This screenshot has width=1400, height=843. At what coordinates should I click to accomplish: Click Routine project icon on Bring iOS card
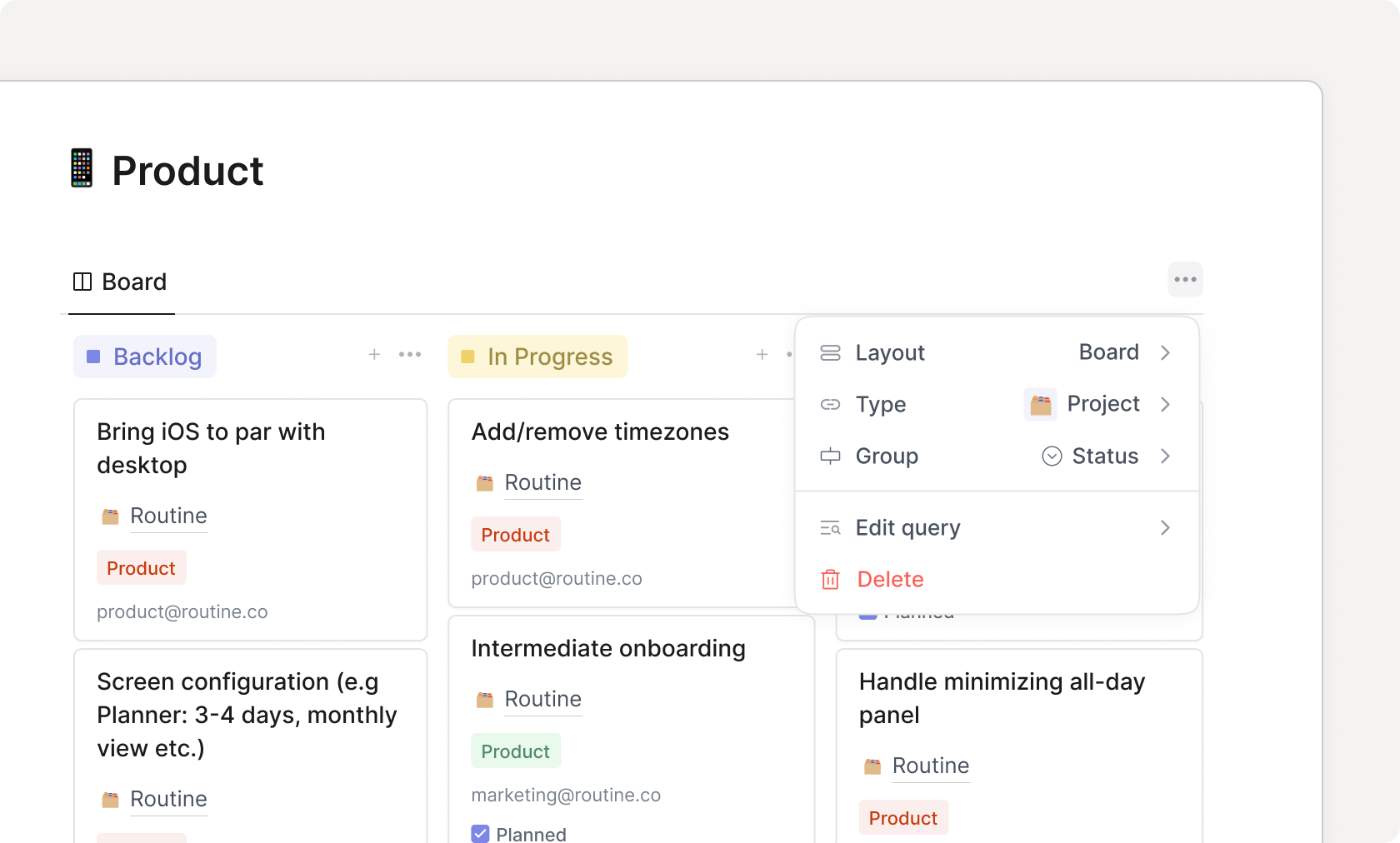110,516
